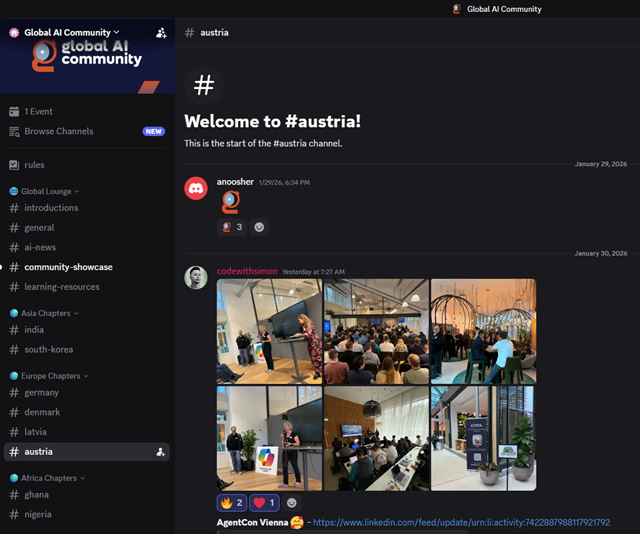Open the LinkedIn feed update link

[462, 523]
